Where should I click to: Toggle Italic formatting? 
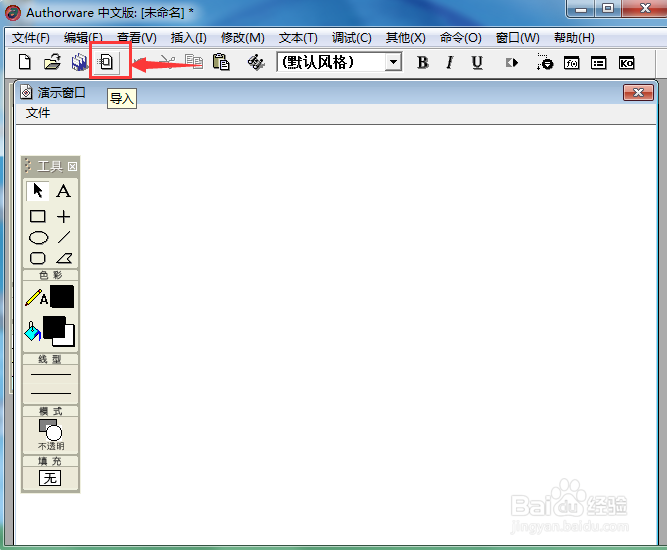[x=449, y=63]
